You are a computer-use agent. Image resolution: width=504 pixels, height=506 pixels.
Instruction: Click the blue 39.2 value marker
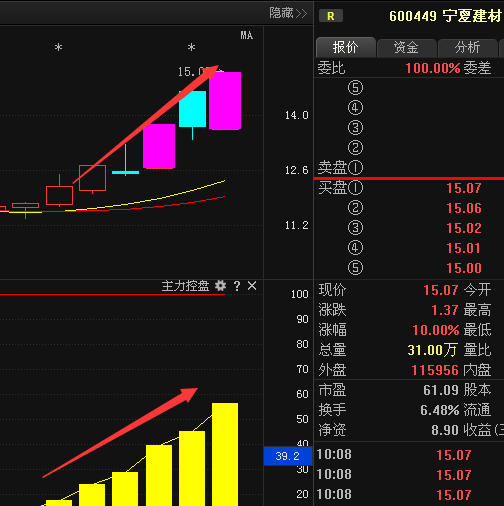tap(288, 456)
